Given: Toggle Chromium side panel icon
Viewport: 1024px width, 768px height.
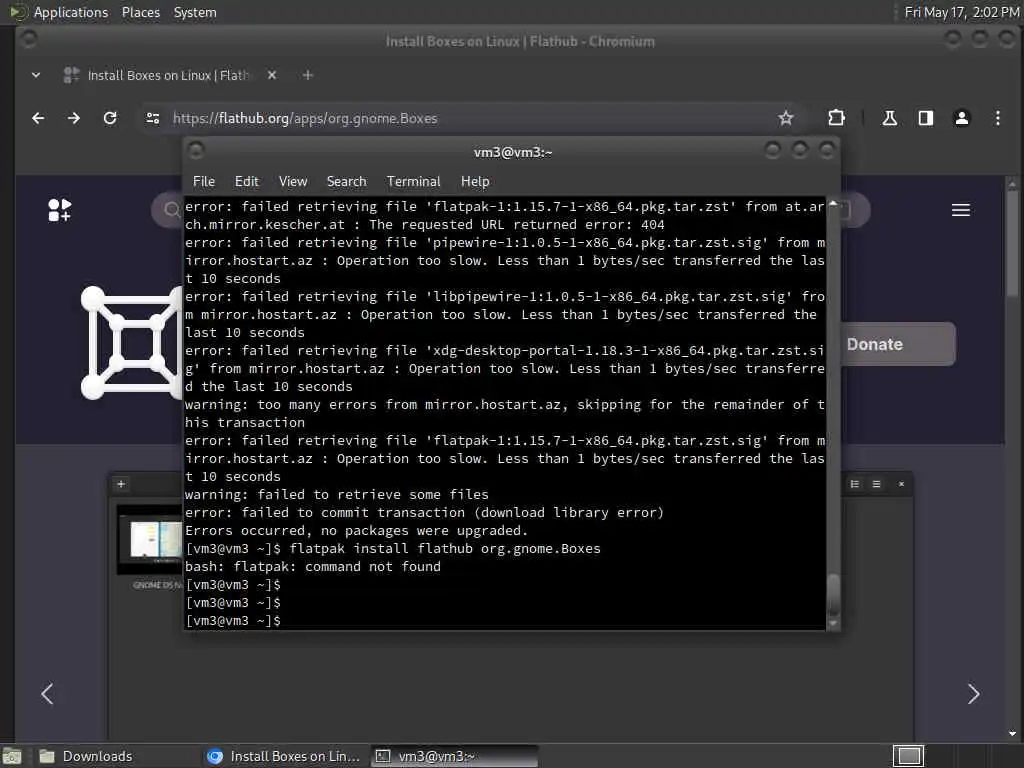Looking at the screenshot, I should [925, 118].
